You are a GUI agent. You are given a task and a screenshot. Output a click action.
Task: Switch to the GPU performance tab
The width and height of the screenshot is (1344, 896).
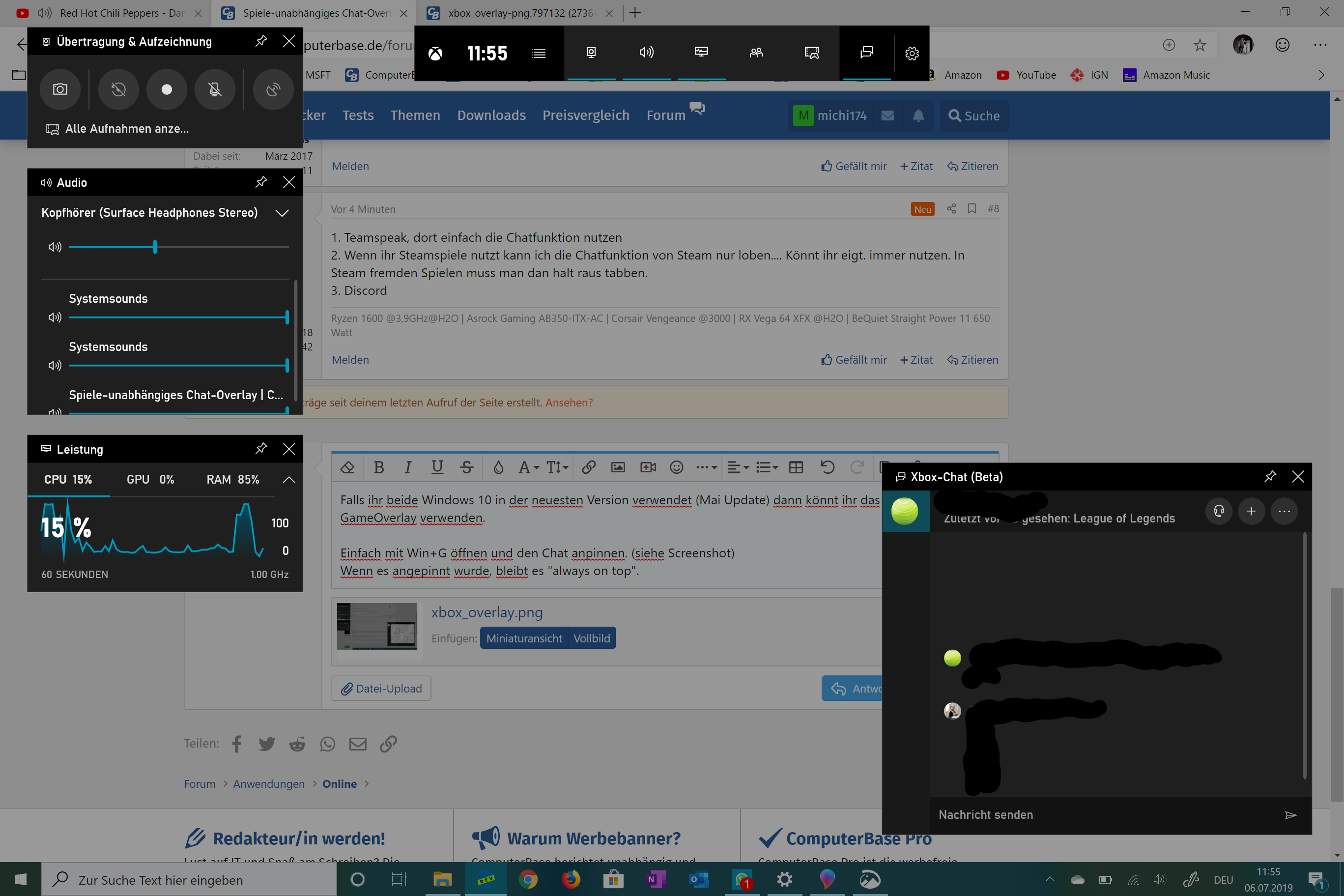coord(150,479)
